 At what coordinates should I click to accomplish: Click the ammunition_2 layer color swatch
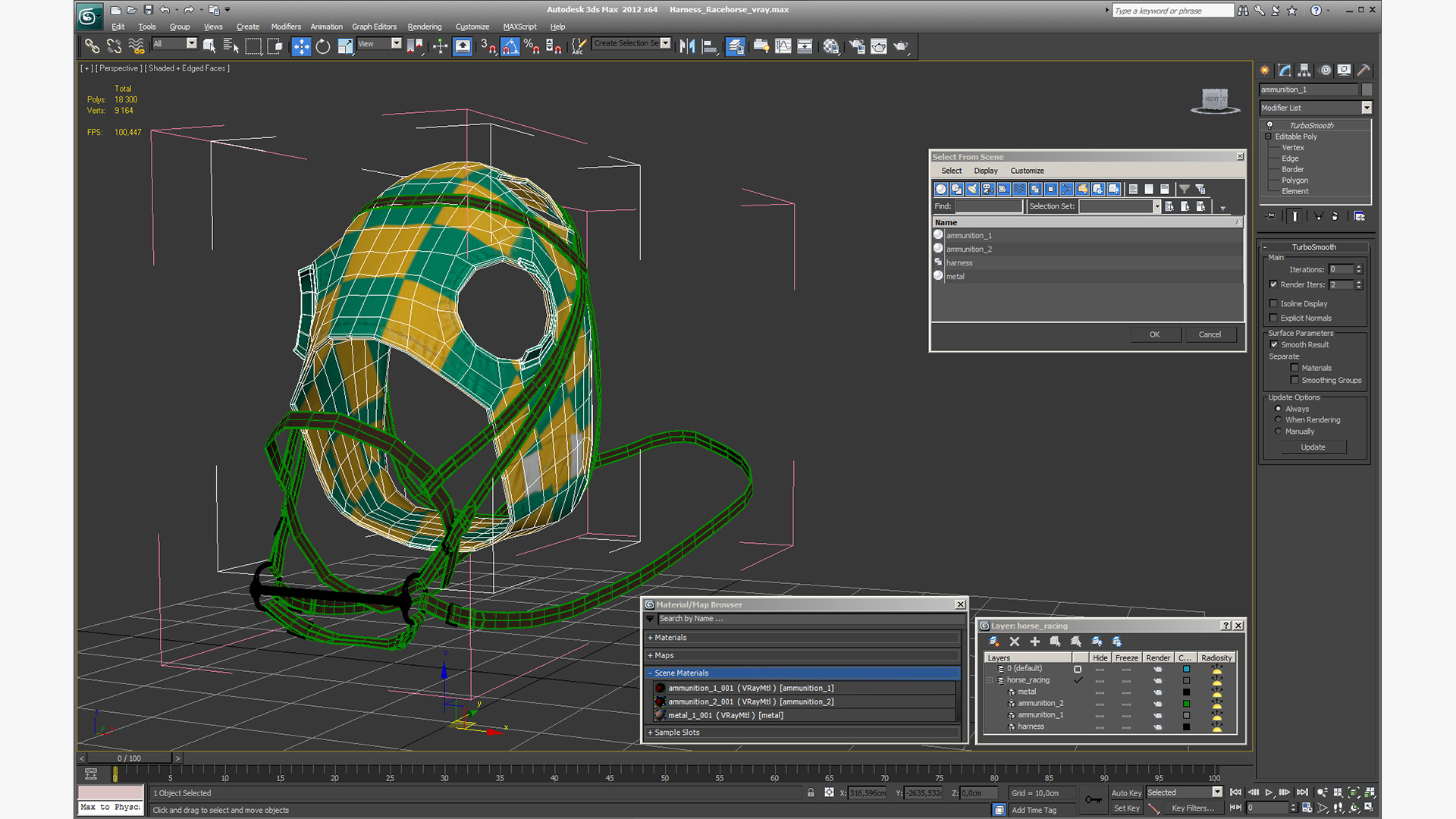coord(1186,704)
